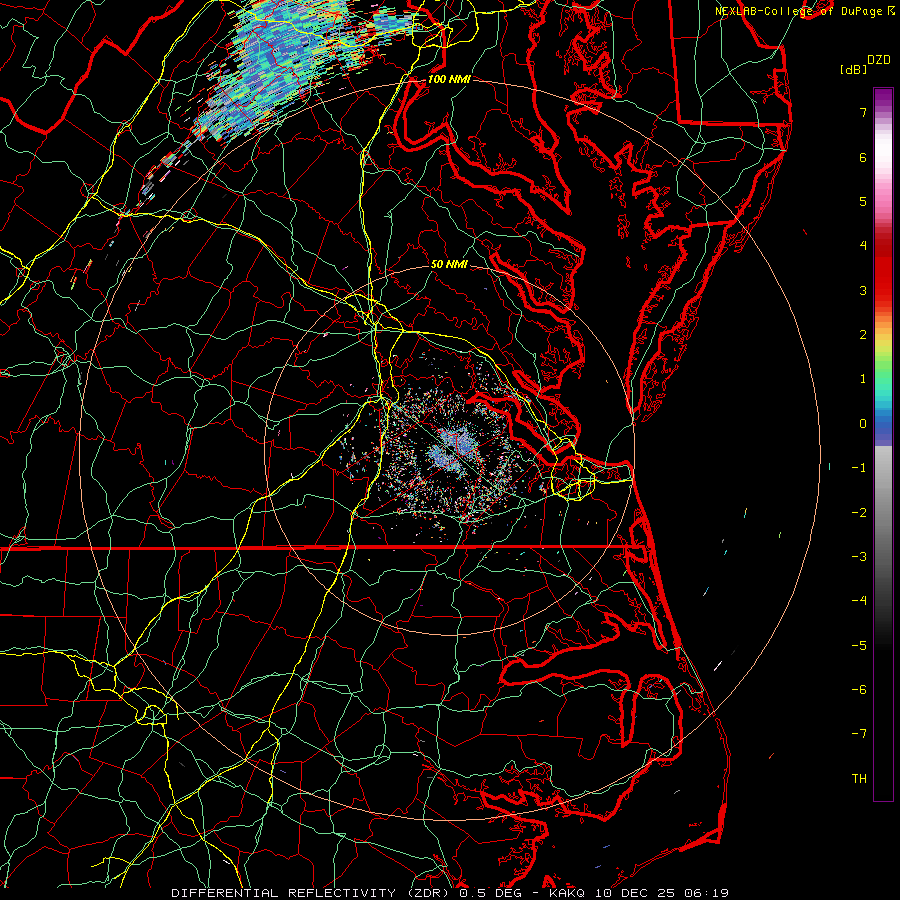Click legend value -3 on the color scale

tap(859, 557)
